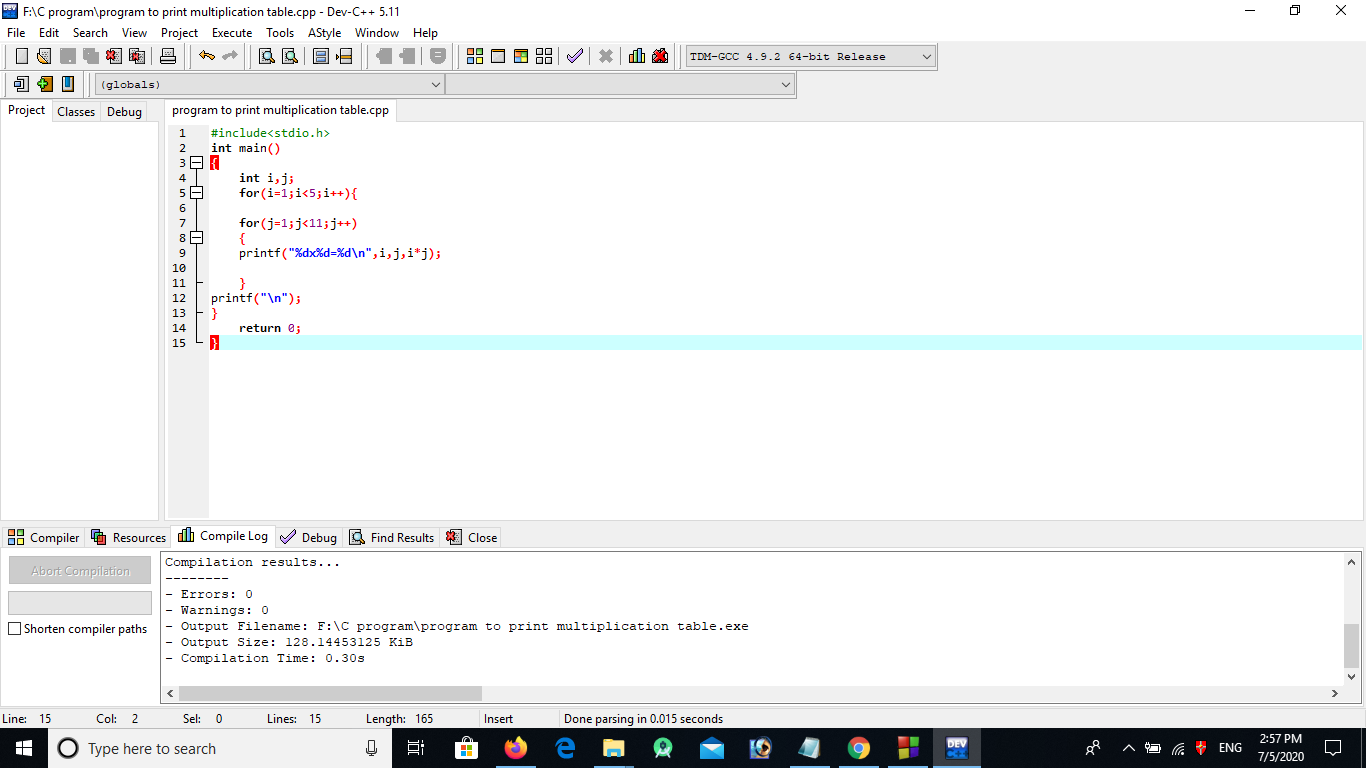Click the Goto Line toolbar icon

[x=344, y=56]
